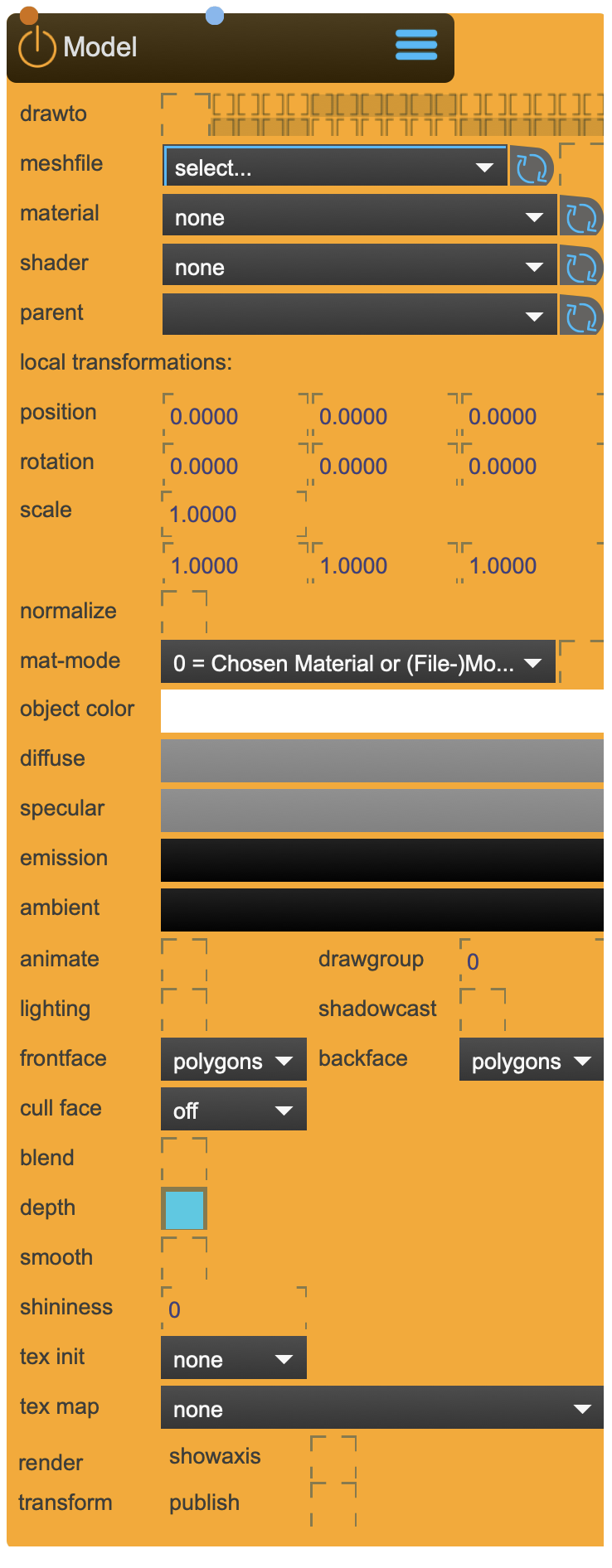Expand the mat-mode dropdown
612x1568 pixels.
point(357,663)
